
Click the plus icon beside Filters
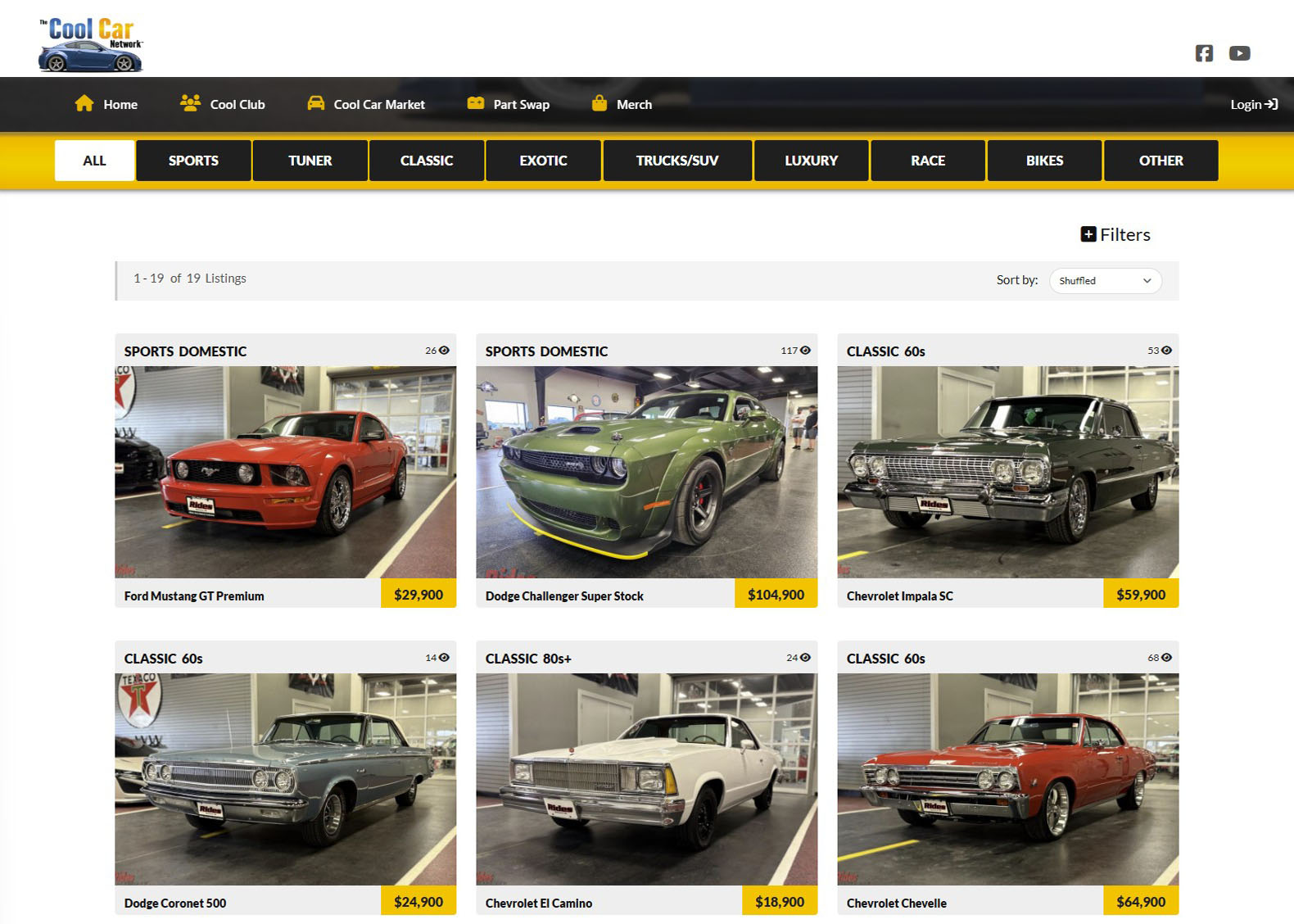pos(1088,234)
